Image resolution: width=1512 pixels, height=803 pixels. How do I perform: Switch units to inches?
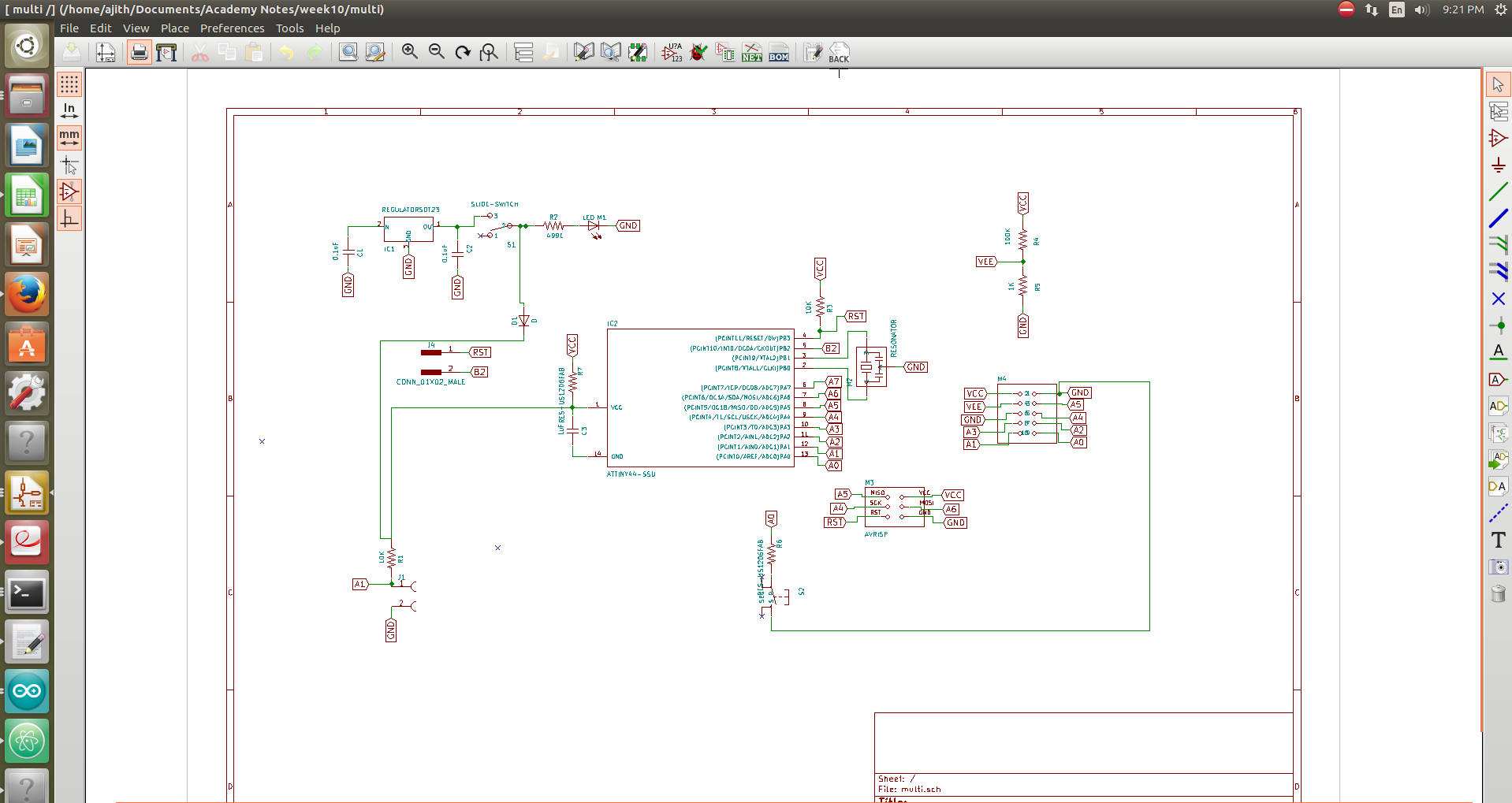click(69, 111)
